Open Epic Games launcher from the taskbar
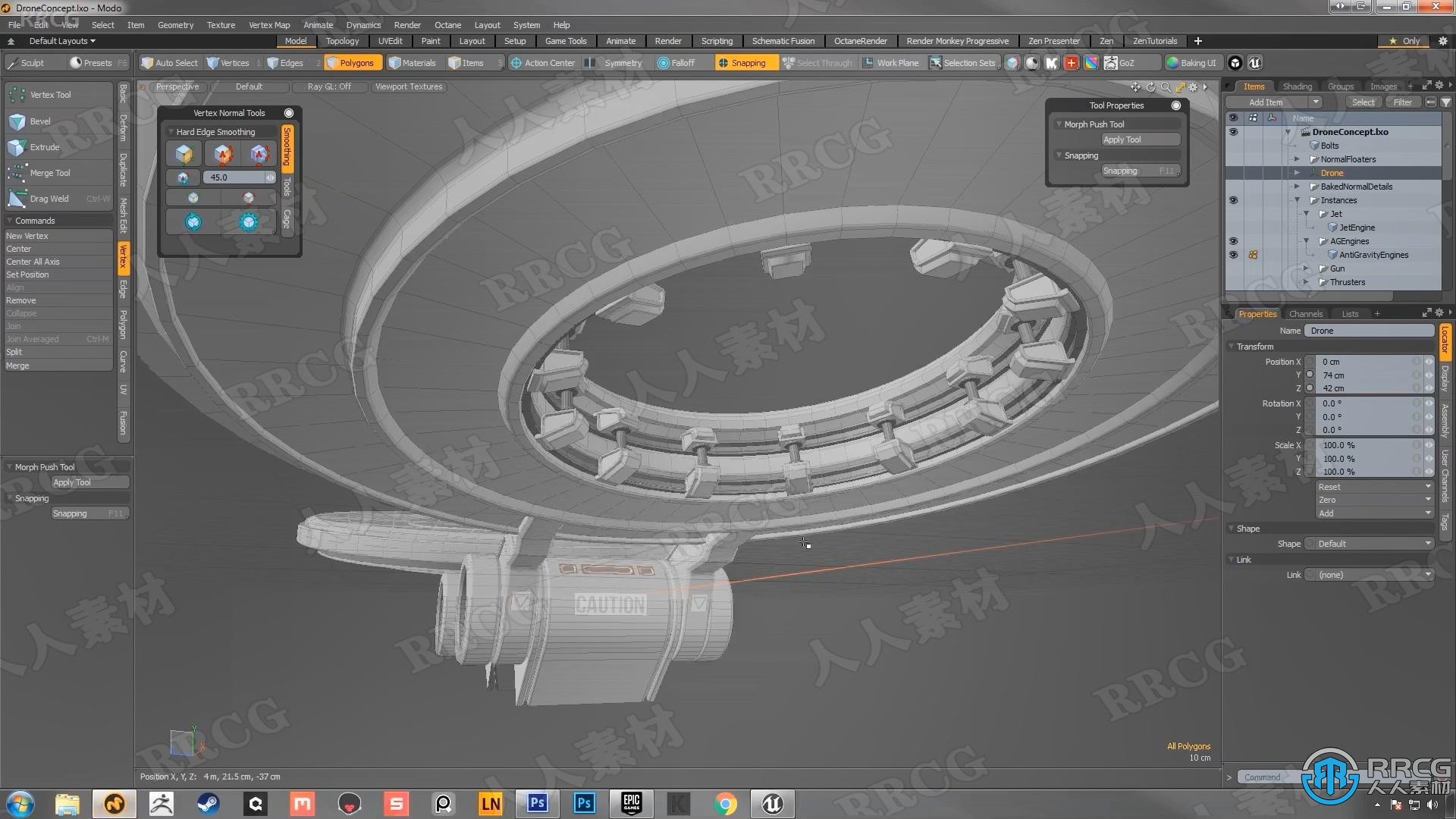 [632, 803]
